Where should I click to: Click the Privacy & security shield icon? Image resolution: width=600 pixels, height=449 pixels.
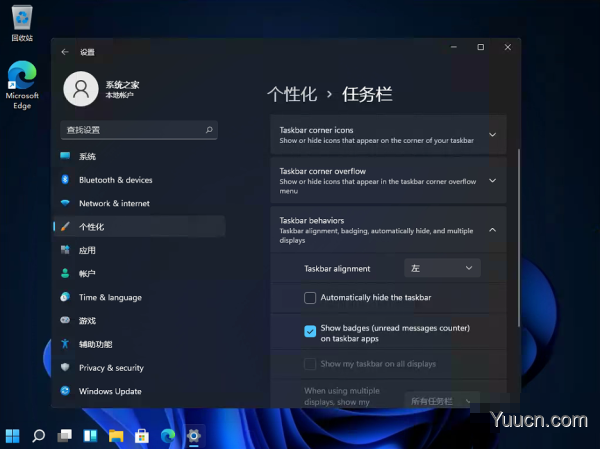65,367
